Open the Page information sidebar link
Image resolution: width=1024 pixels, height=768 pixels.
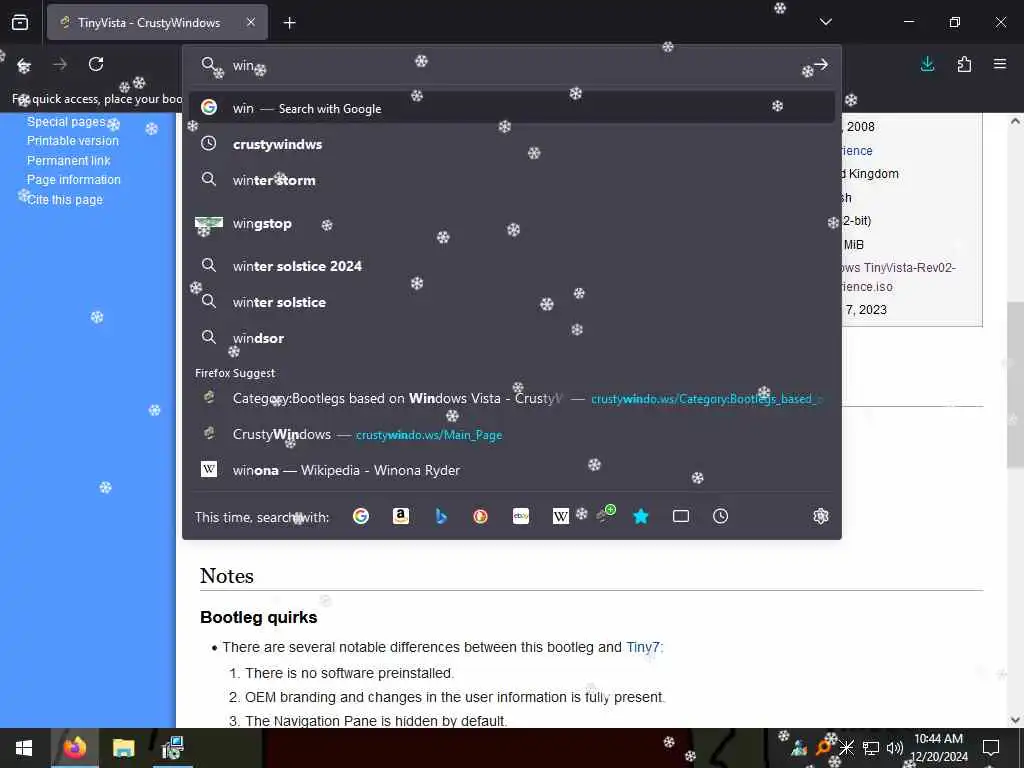pyautogui.click(x=74, y=180)
